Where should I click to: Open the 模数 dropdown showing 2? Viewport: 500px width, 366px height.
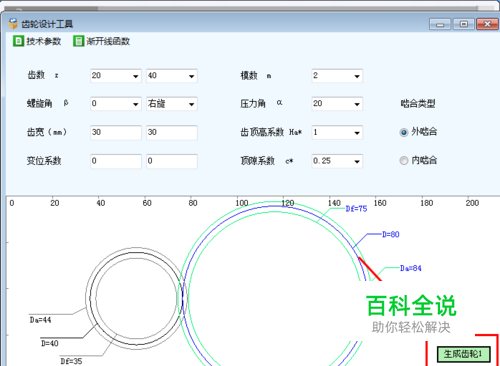(337, 76)
